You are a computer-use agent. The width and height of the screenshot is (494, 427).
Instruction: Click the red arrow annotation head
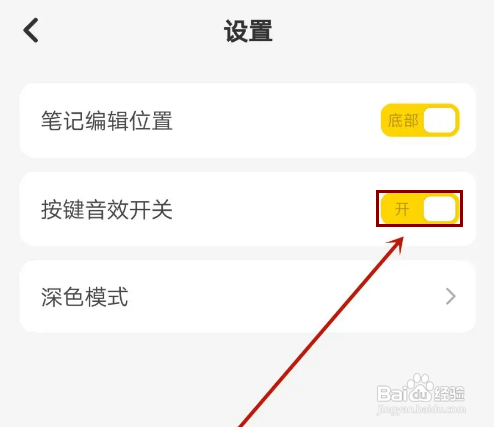coord(395,245)
